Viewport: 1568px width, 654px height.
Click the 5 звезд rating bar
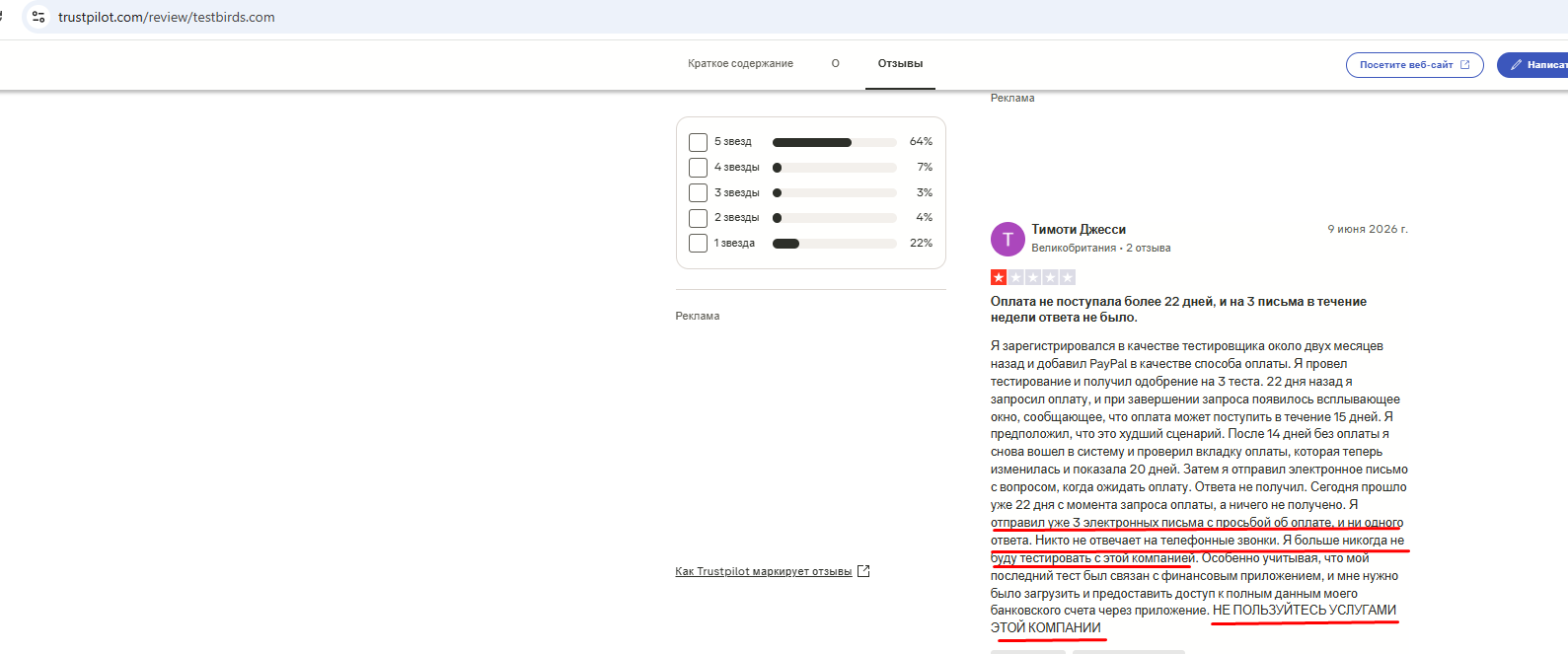pyautogui.click(x=835, y=142)
